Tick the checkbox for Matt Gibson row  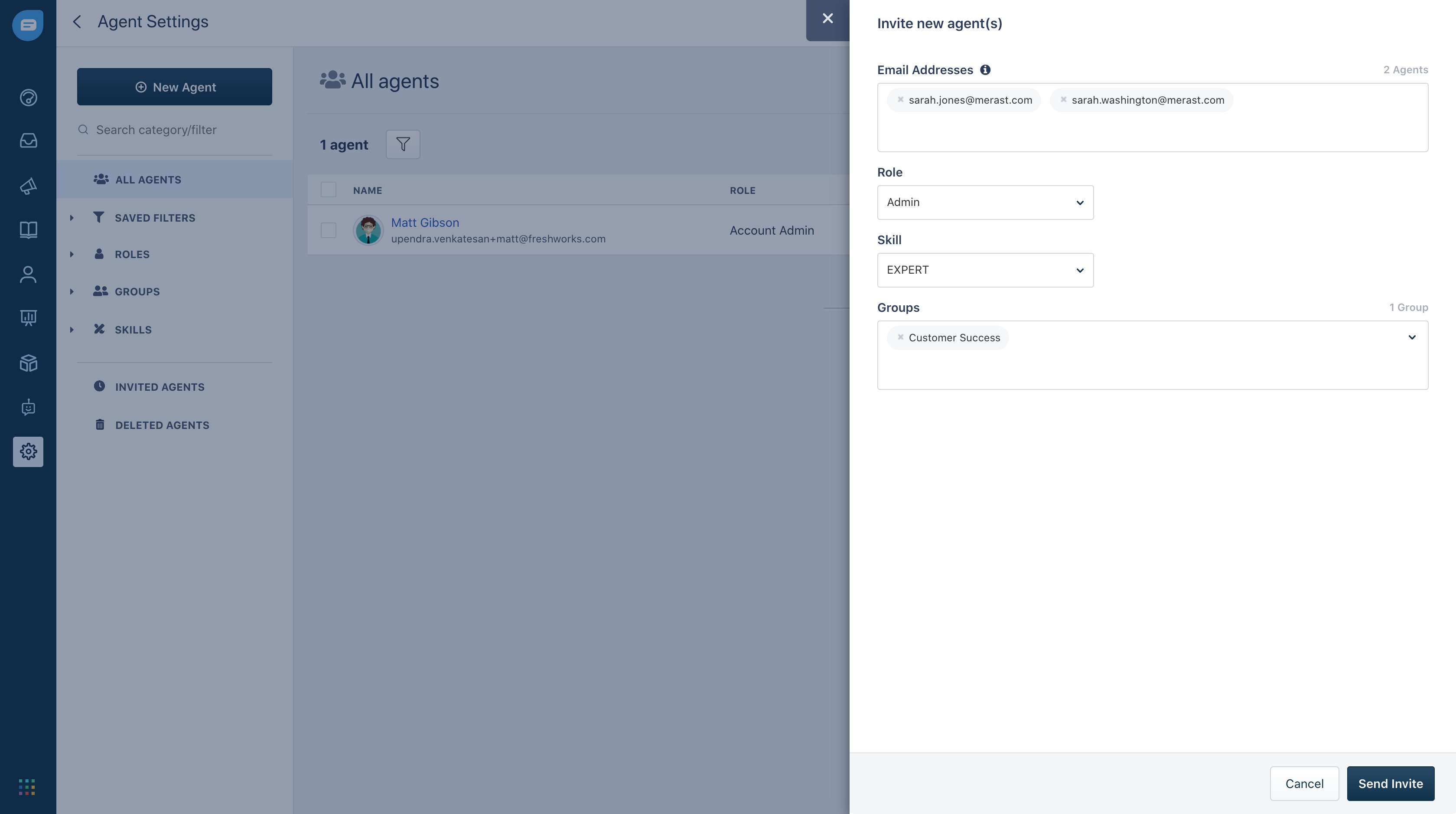coord(329,230)
